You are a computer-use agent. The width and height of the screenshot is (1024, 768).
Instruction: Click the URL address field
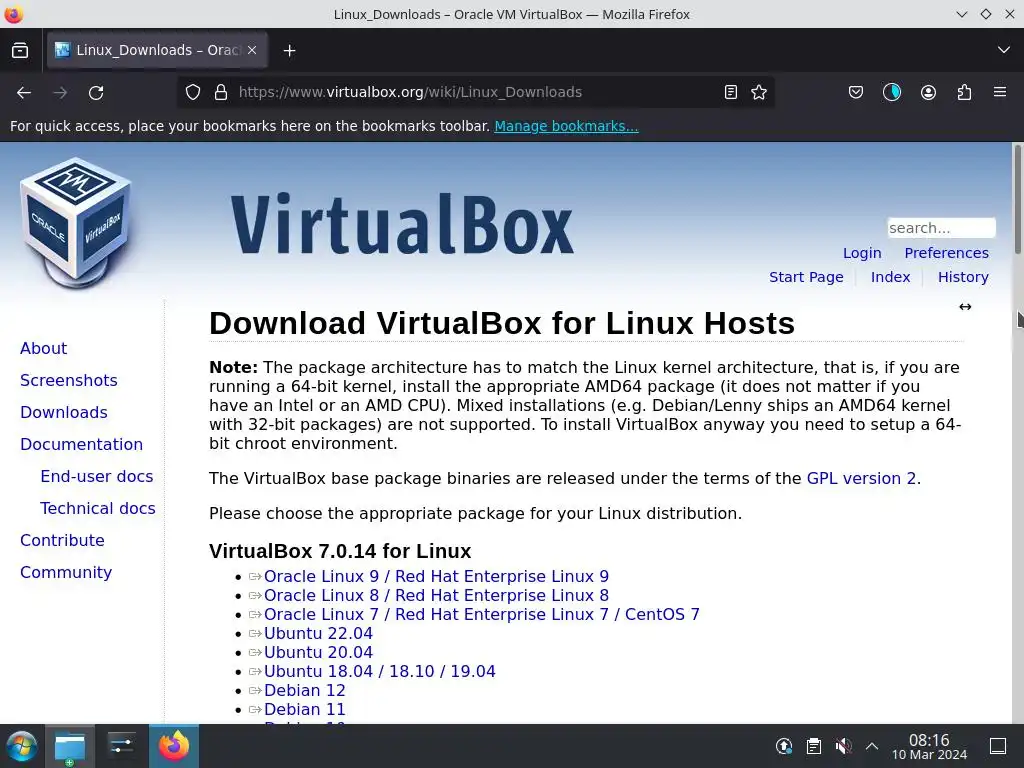click(475, 92)
